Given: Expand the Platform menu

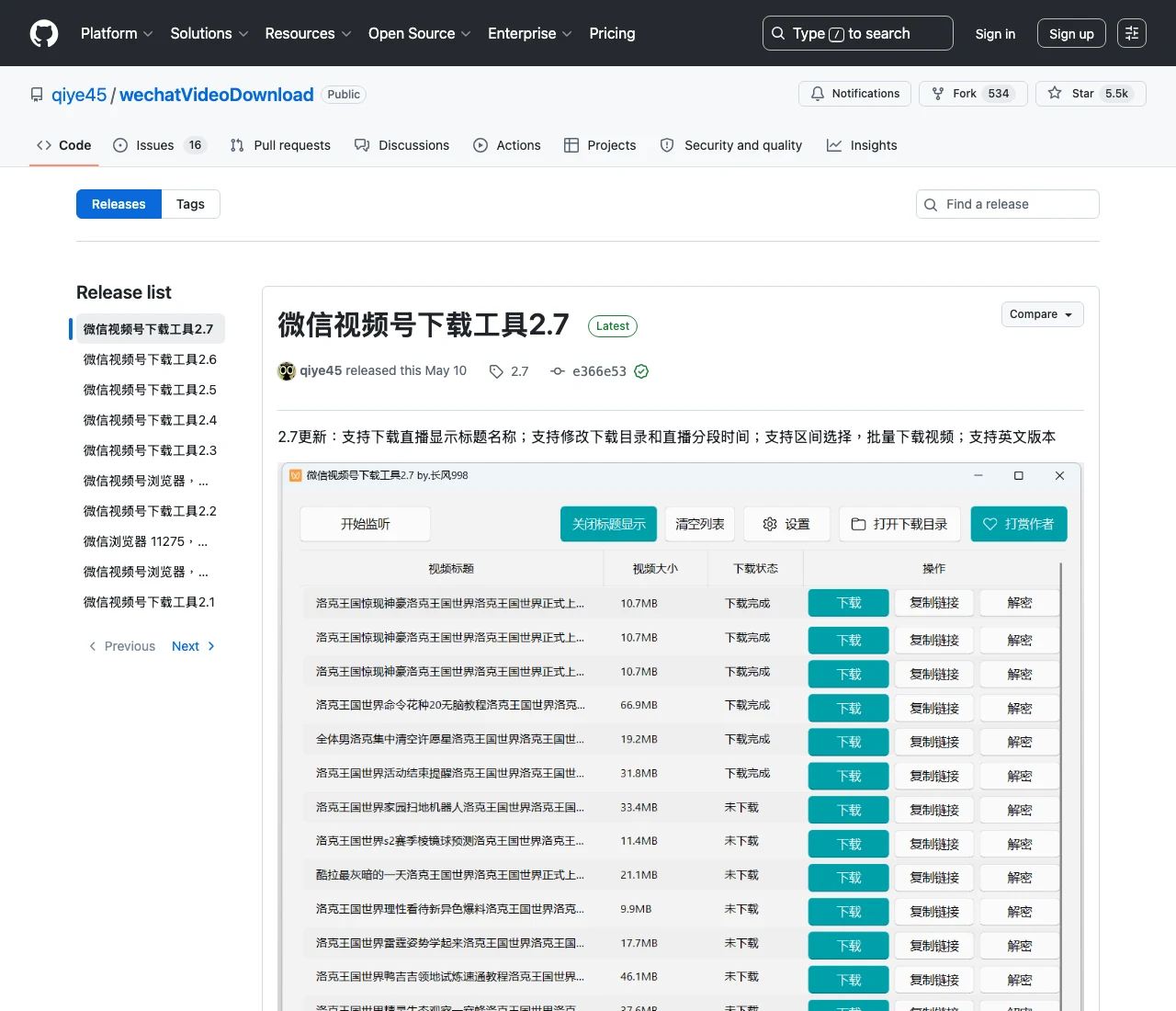Looking at the screenshot, I should (x=117, y=33).
